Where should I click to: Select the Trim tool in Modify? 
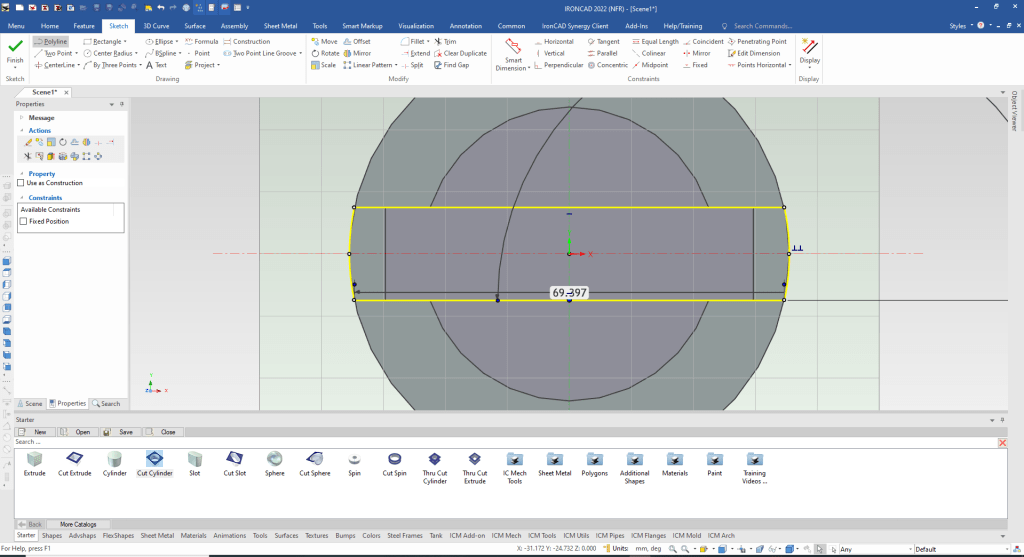(445, 42)
